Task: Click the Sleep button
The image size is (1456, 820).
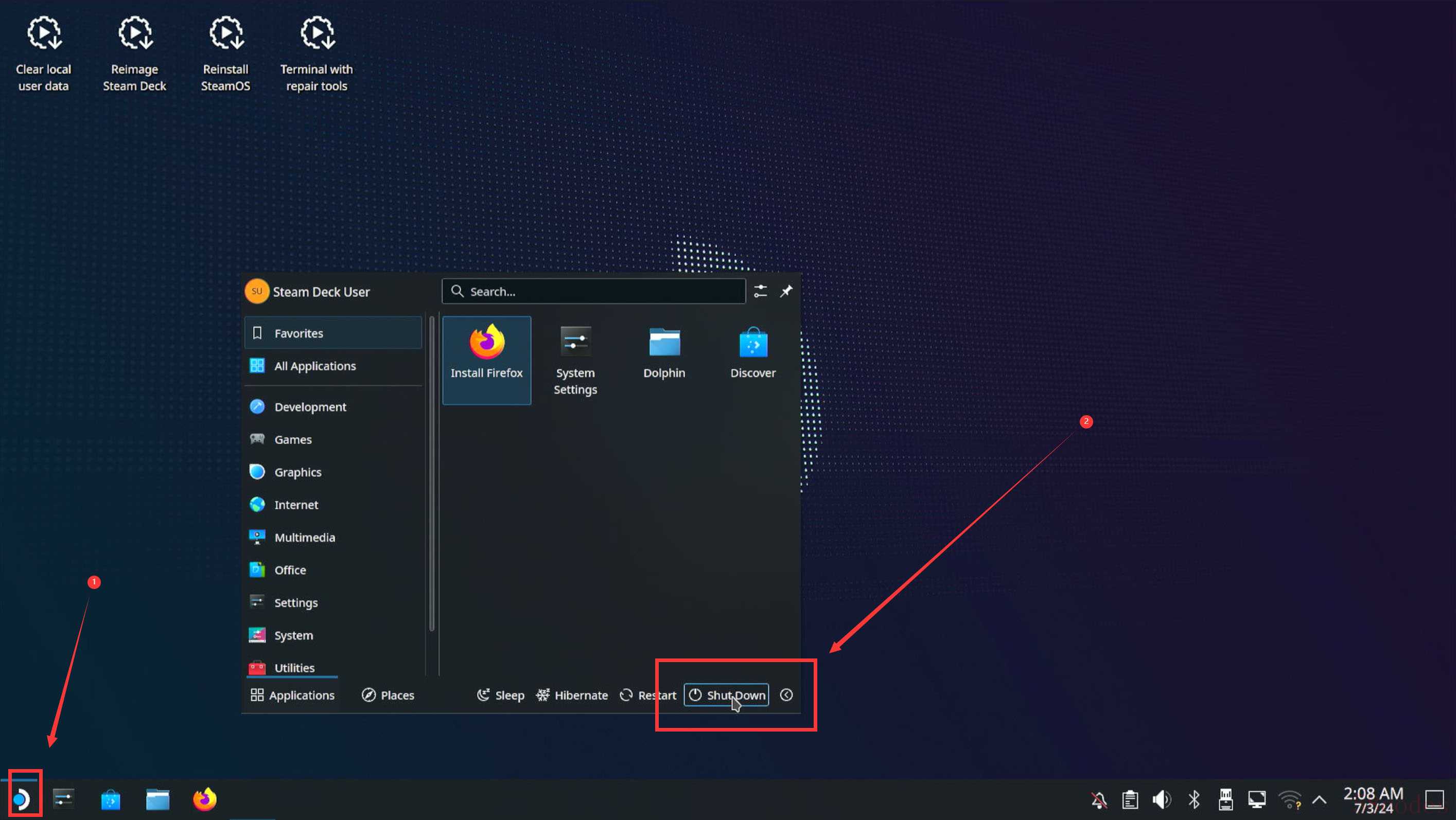Action: pos(501,694)
